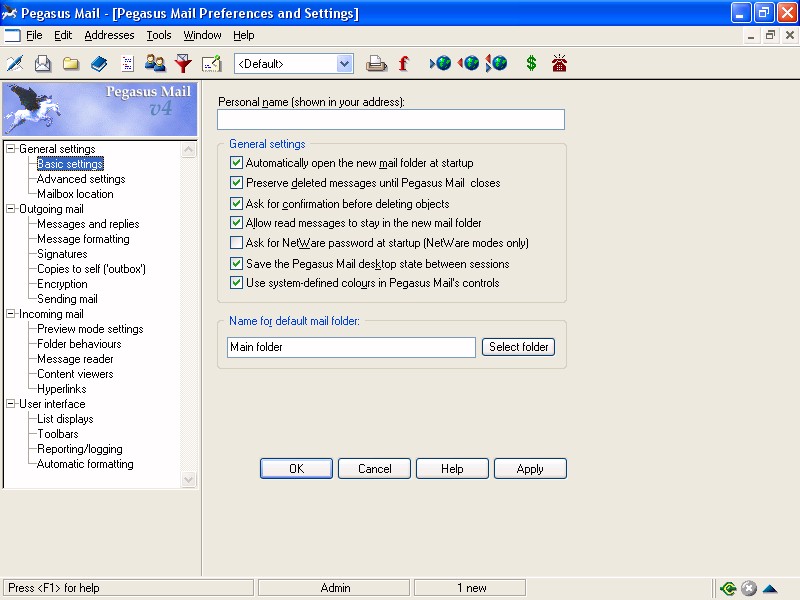Screen dimensions: 800x600
Task: Click the Help button in preferences
Action: (453, 468)
